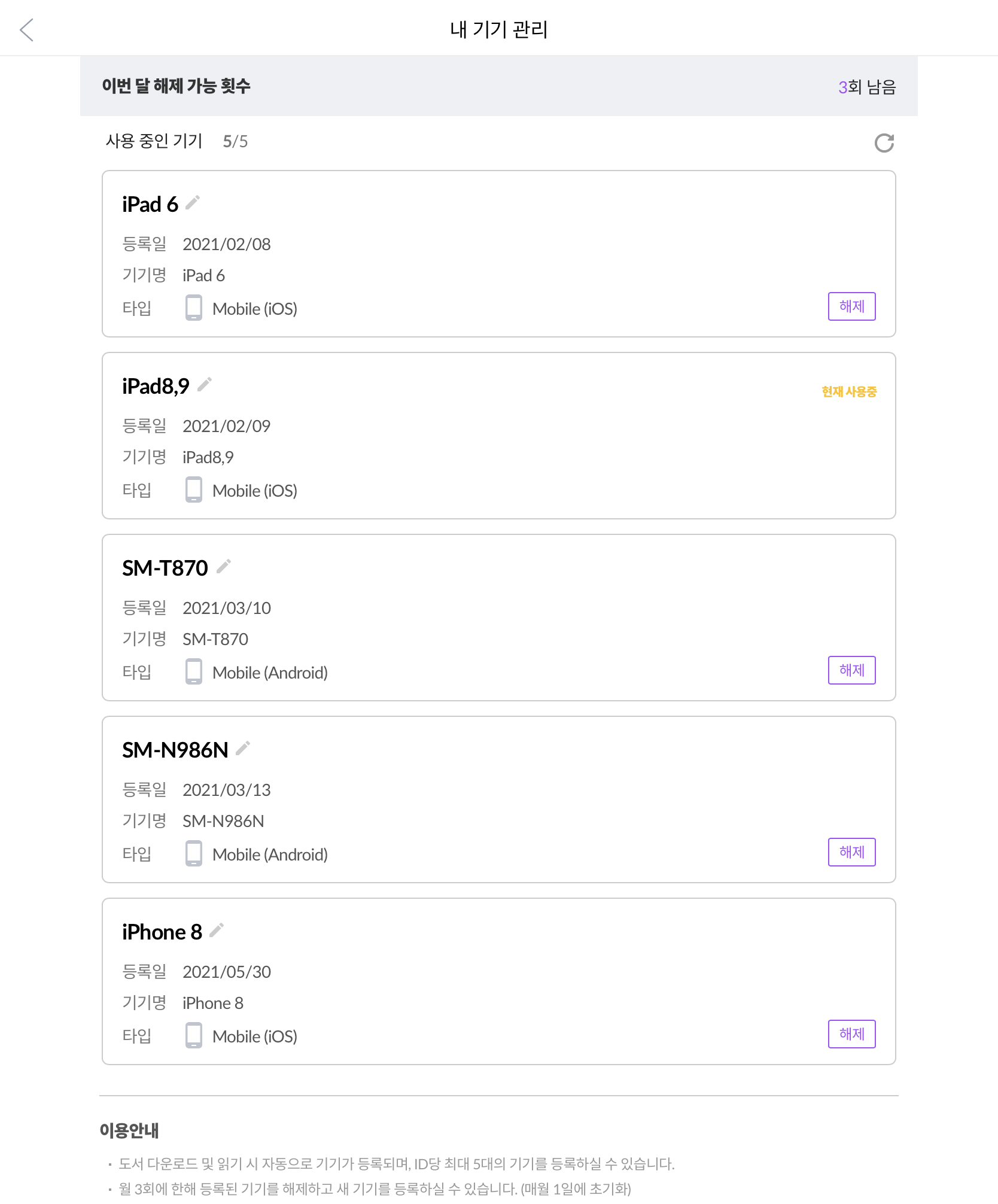
Task: Release the SM-N986N device with 해제
Action: tap(851, 852)
